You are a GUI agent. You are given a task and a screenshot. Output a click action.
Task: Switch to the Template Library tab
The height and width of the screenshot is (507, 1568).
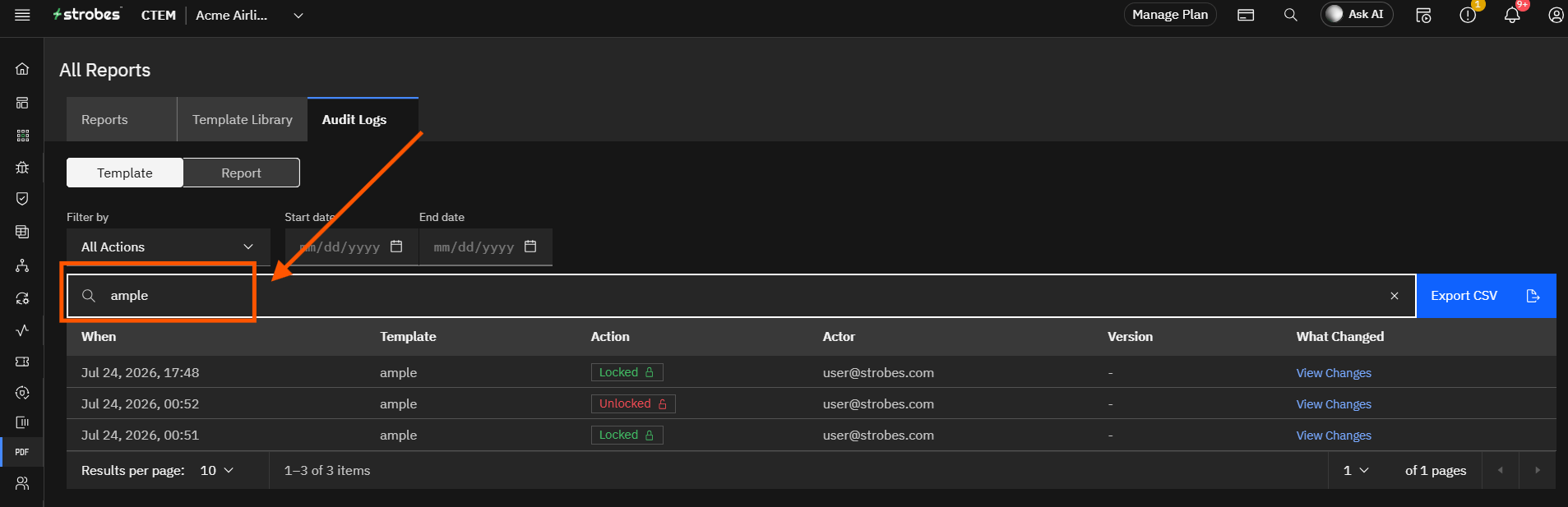pos(243,119)
